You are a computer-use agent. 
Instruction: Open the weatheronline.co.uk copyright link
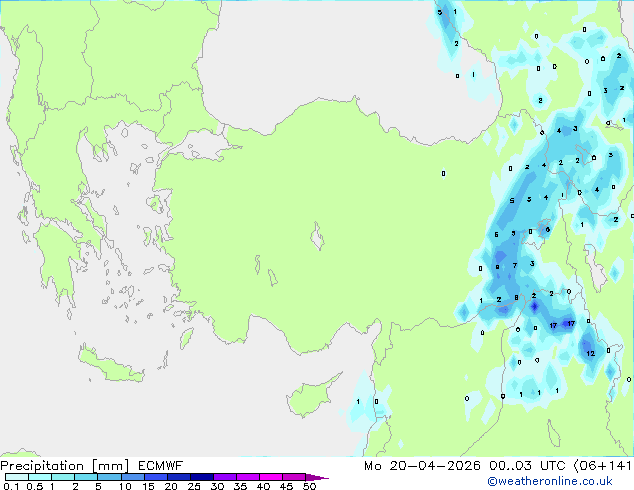click(550, 481)
